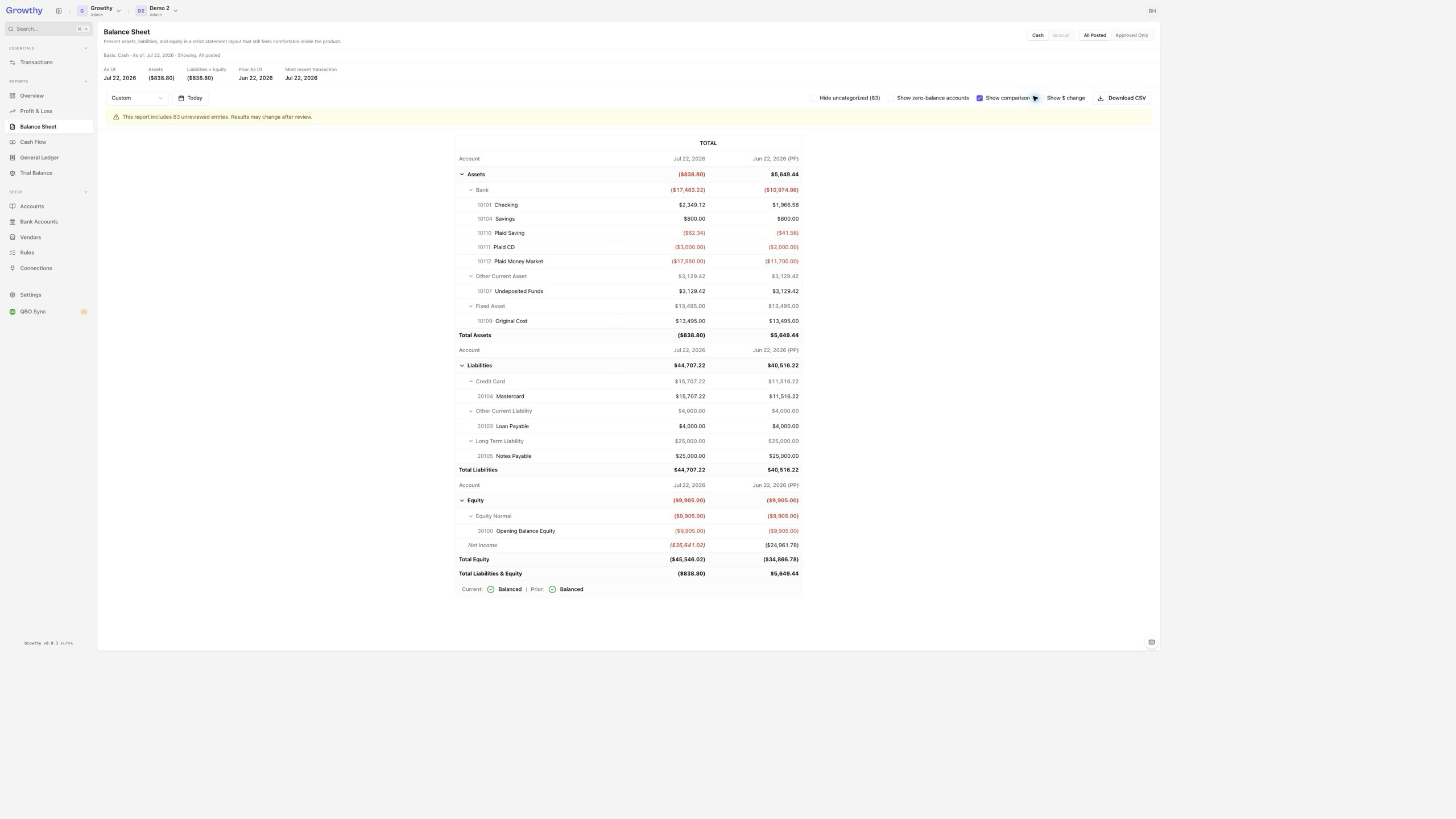Image resolution: width=1456 pixels, height=819 pixels.
Task: Click the Today date button
Action: point(190,98)
